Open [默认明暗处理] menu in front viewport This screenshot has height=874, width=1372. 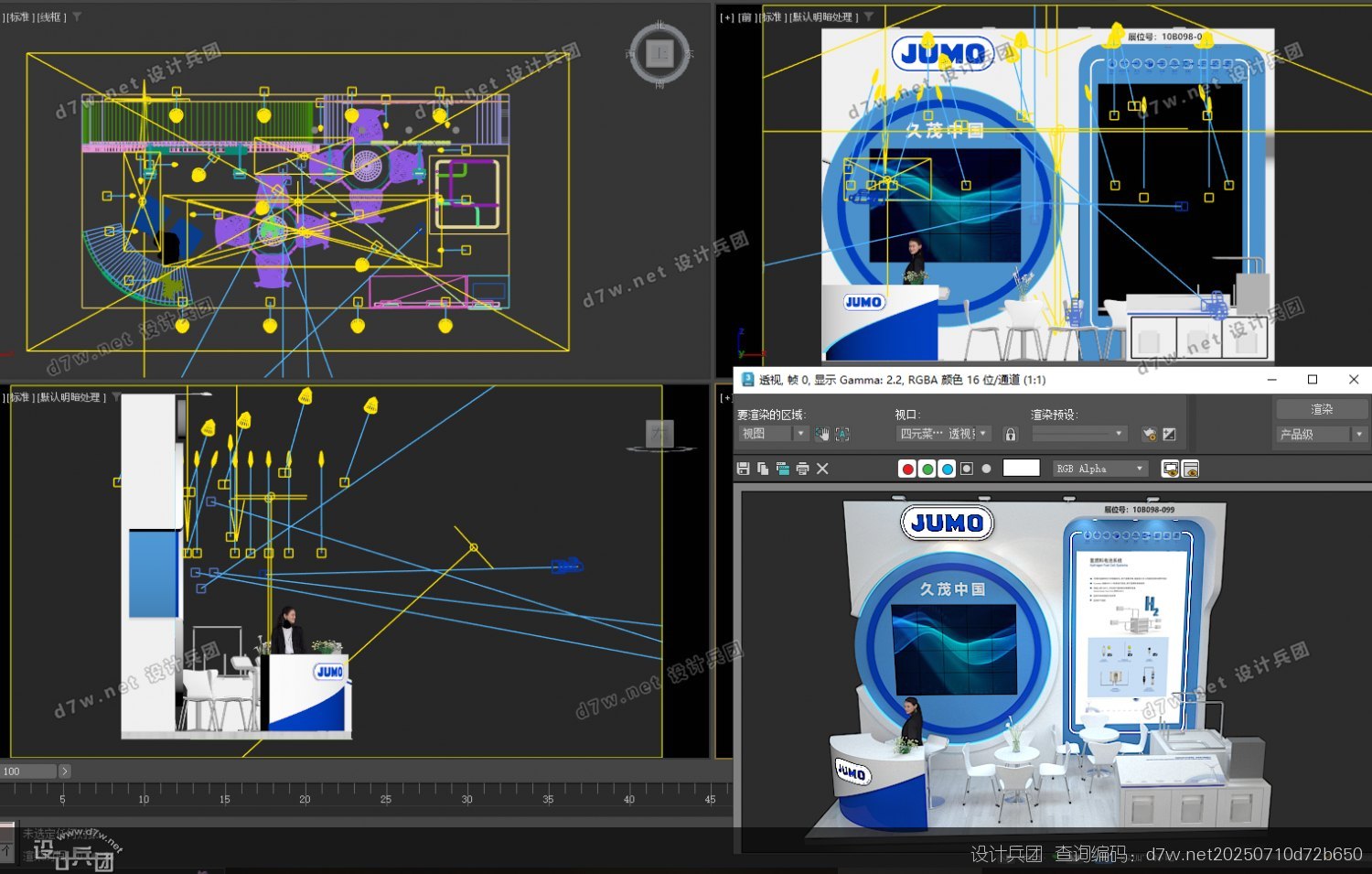click(x=823, y=16)
